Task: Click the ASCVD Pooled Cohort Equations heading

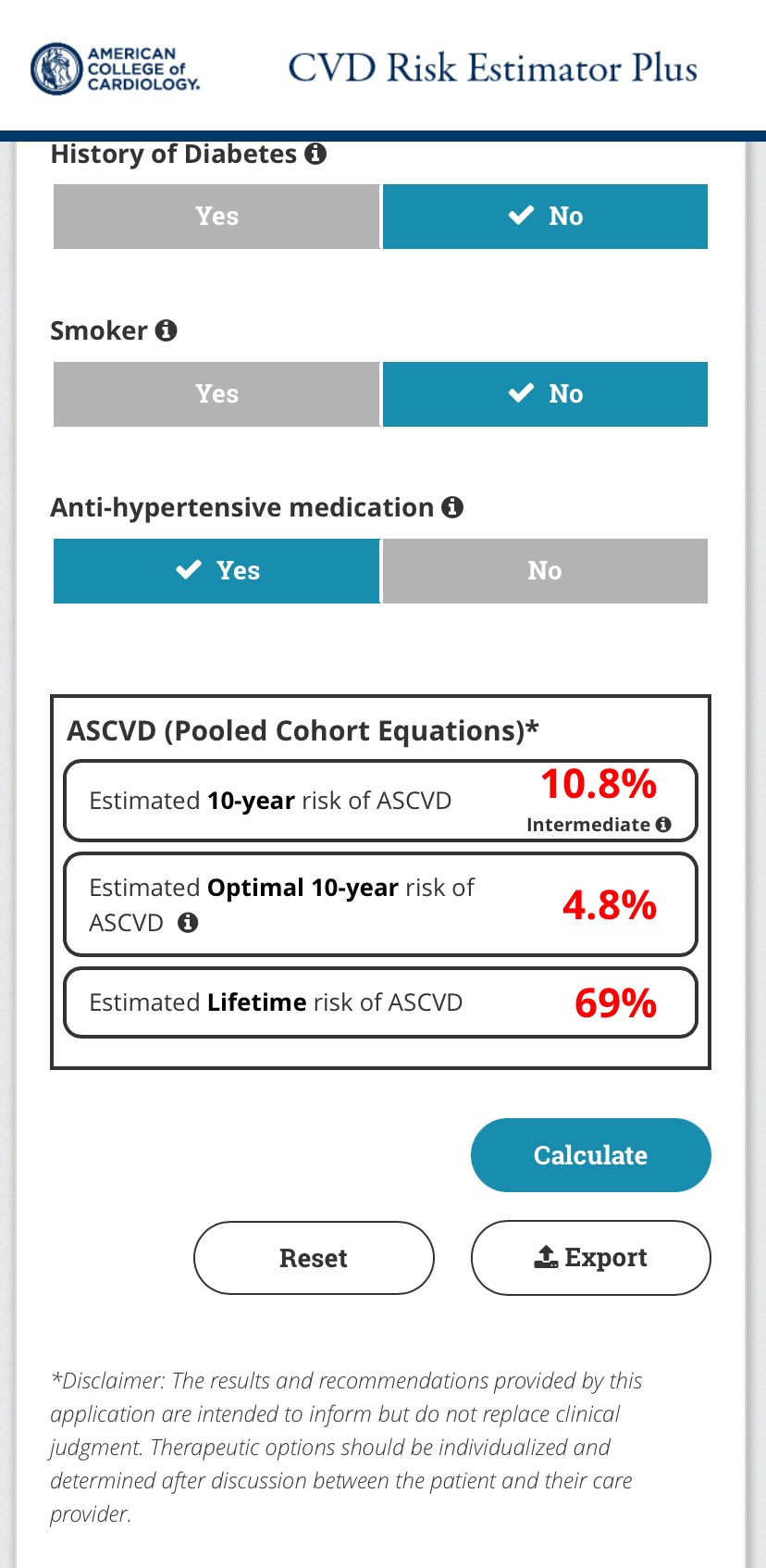Action: (303, 731)
